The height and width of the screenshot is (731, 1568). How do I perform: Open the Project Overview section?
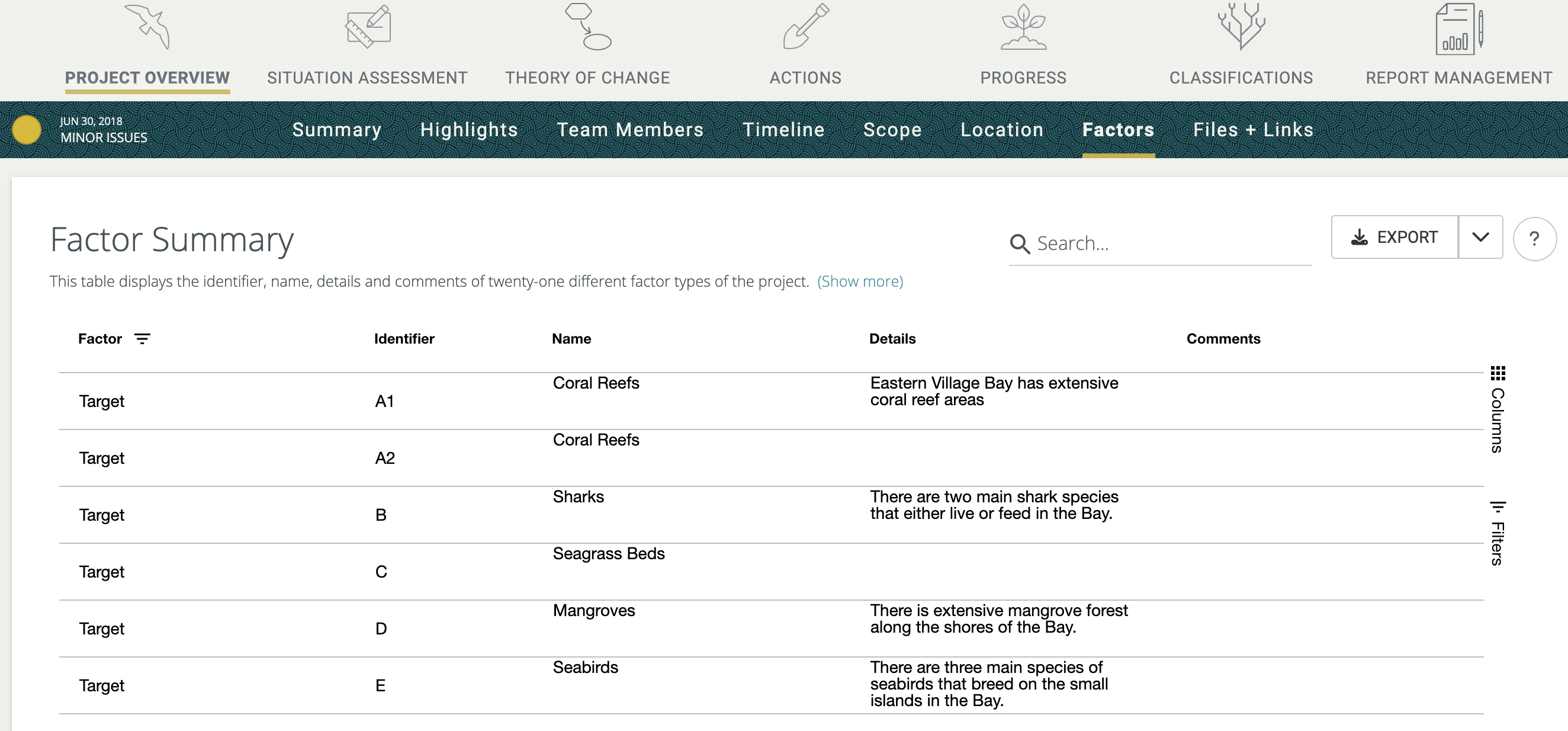tap(147, 78)
